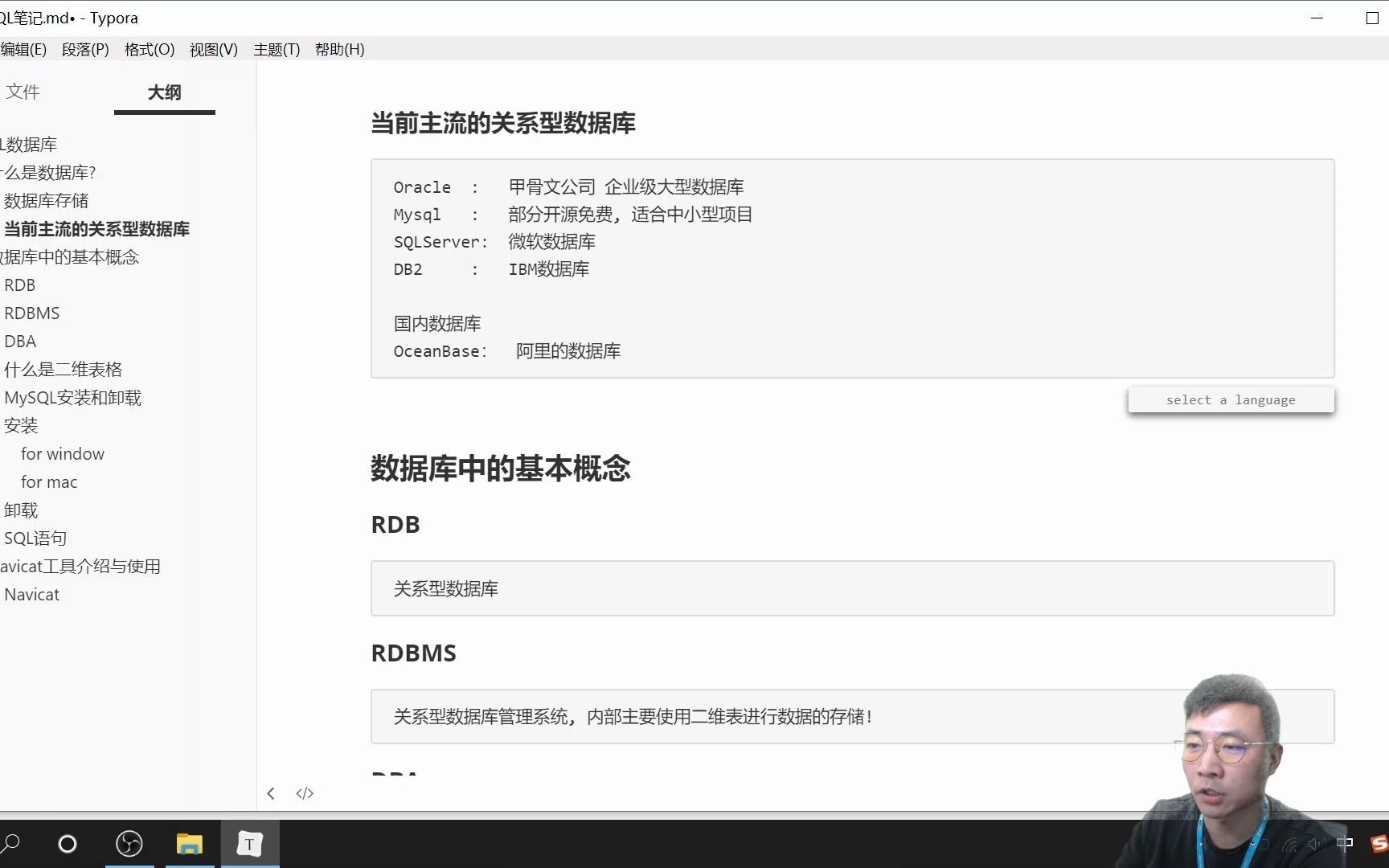Jump to SQL语句 in outline
The width and height of the screenshot is (1389, 868).
35,538
